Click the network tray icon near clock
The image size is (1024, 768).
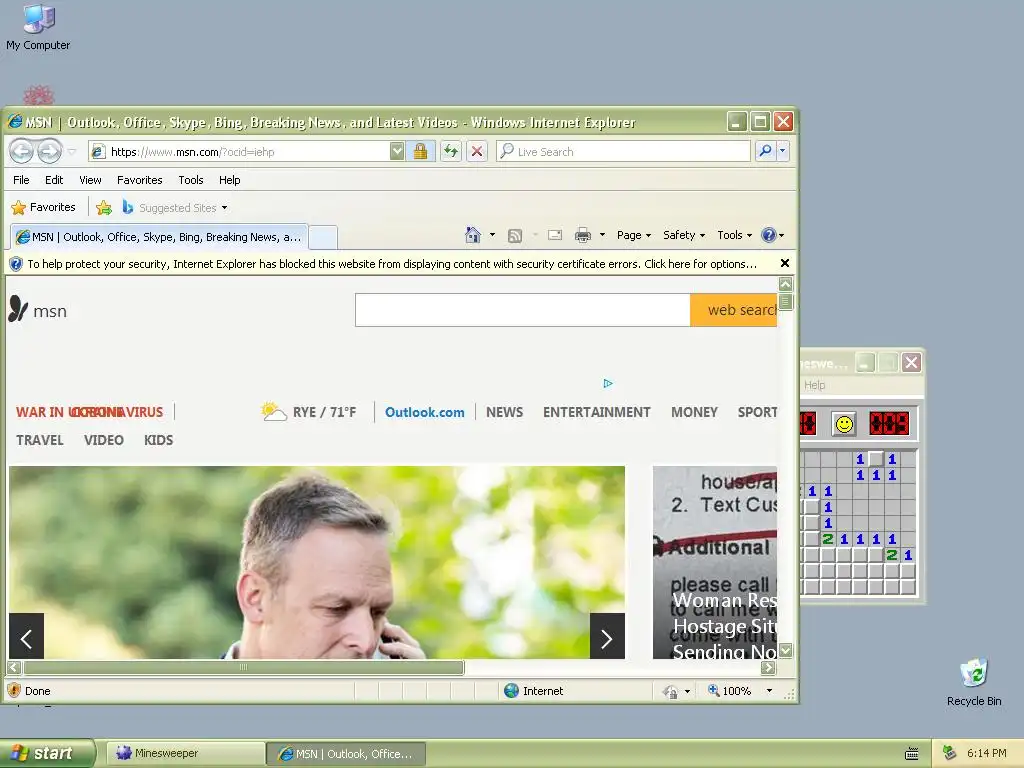950,754
